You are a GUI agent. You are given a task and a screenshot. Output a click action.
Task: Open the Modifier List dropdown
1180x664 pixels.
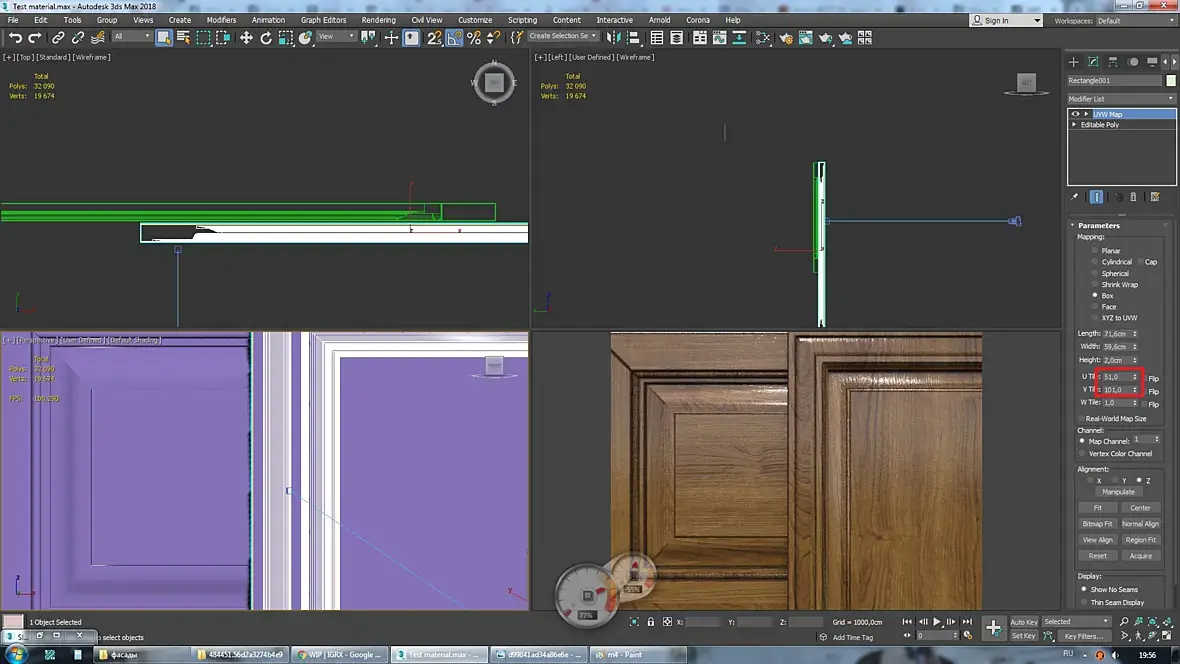(x=1120, y=99)
